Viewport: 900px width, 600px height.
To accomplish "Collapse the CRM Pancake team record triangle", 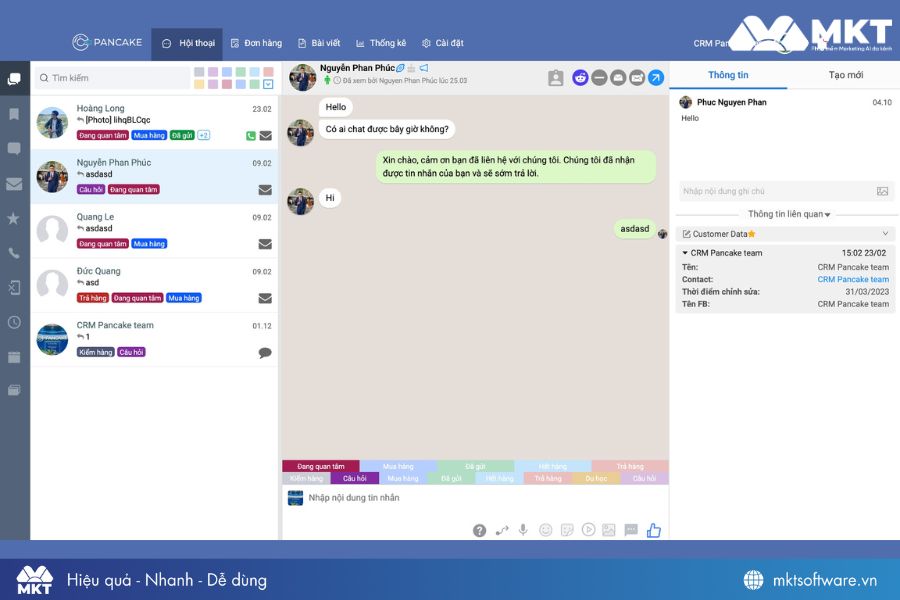I will (x=685, y=253).
